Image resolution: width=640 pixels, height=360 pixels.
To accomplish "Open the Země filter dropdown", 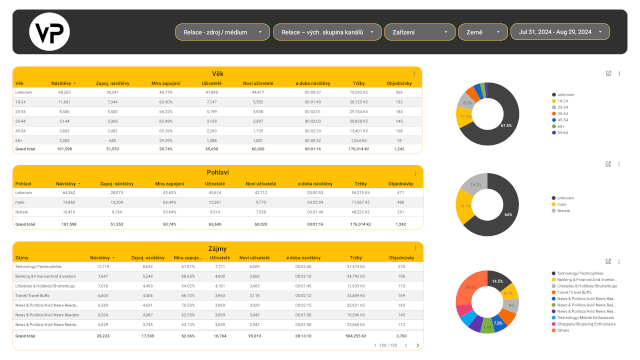I will [483, 32].
